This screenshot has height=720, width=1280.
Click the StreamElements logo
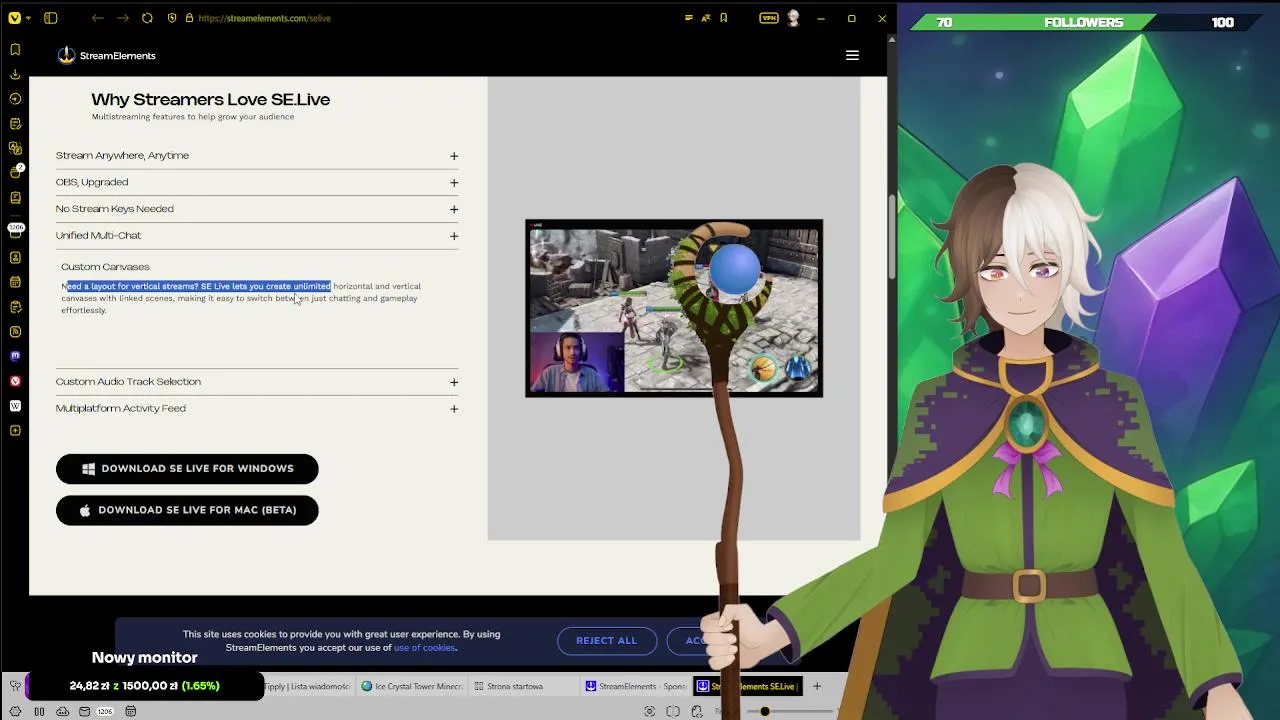(106, 56)
